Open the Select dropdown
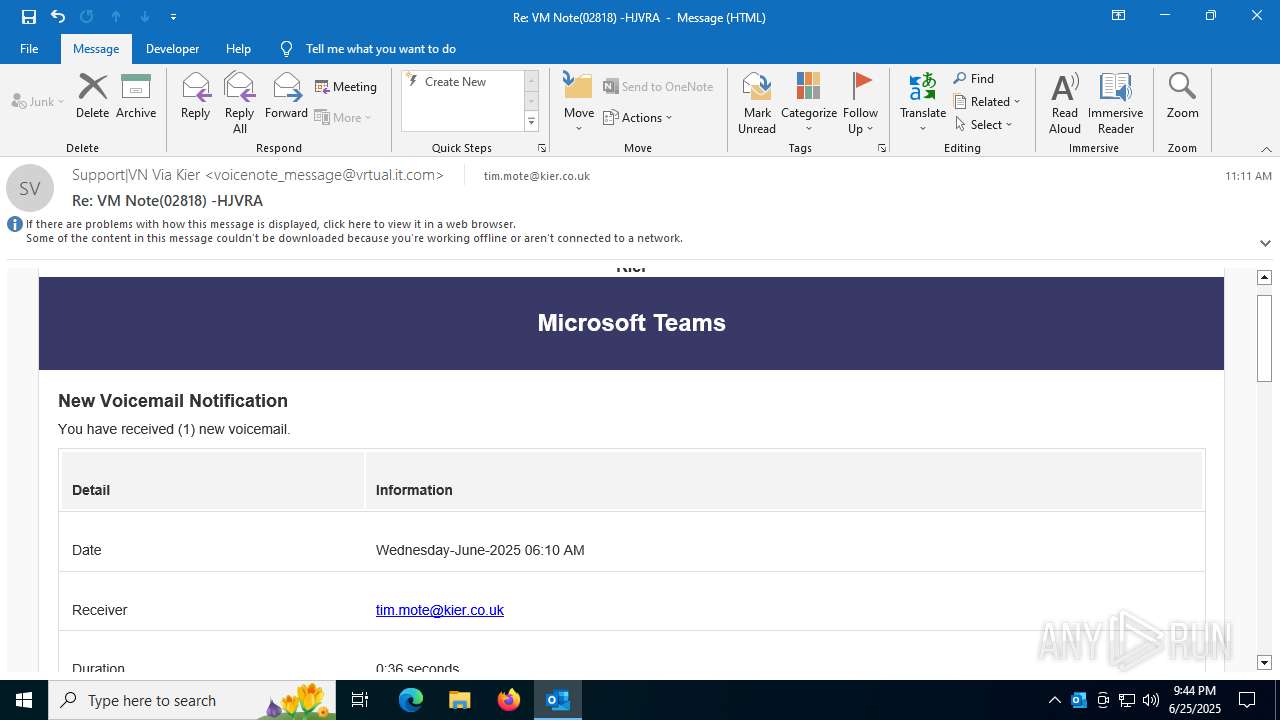This screenshot has height=720, width=1280. [x=984, y=125]
